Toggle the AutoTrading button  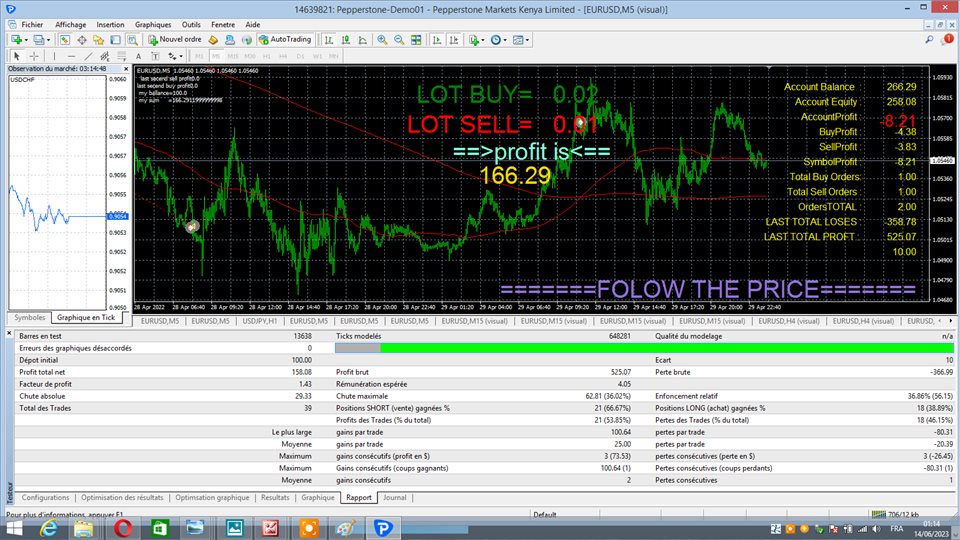point(285,40)
